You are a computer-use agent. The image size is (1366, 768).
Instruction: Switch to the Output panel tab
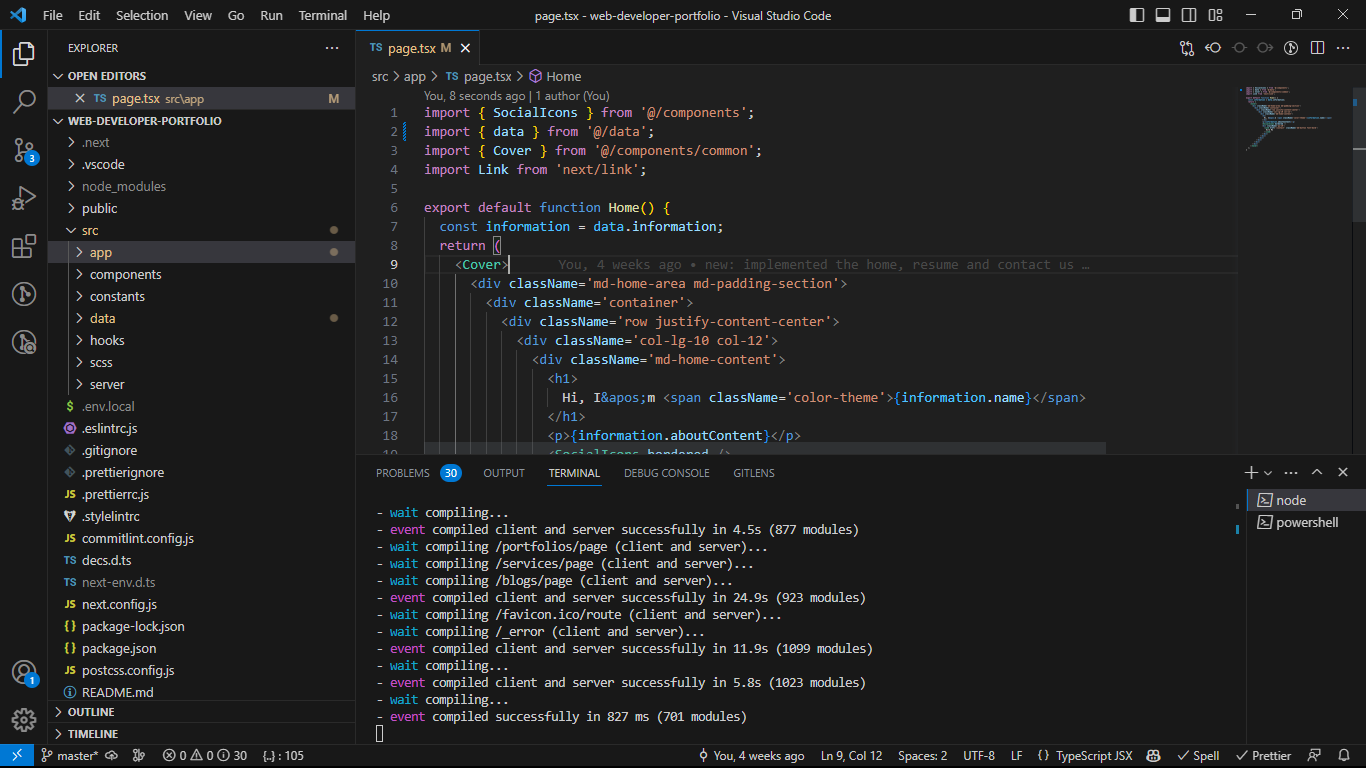(x=504, y=473)
